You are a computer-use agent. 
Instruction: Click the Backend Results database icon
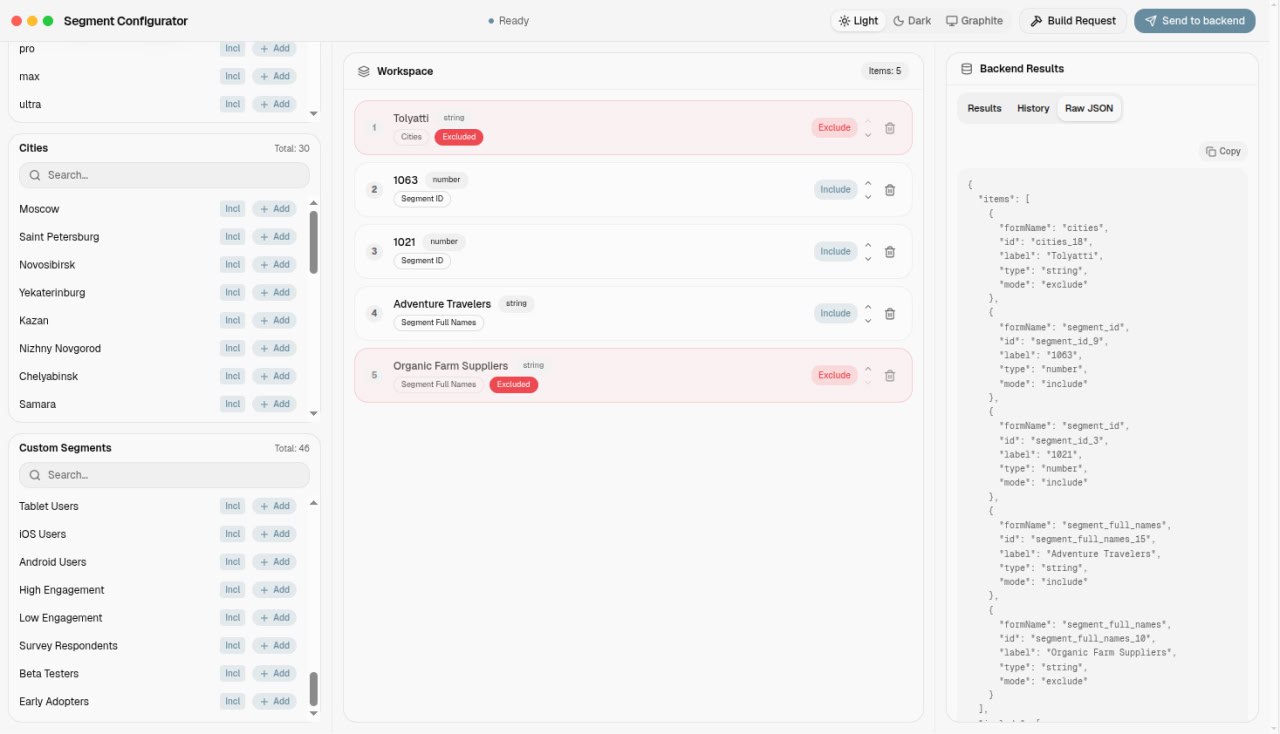[966, 69]
